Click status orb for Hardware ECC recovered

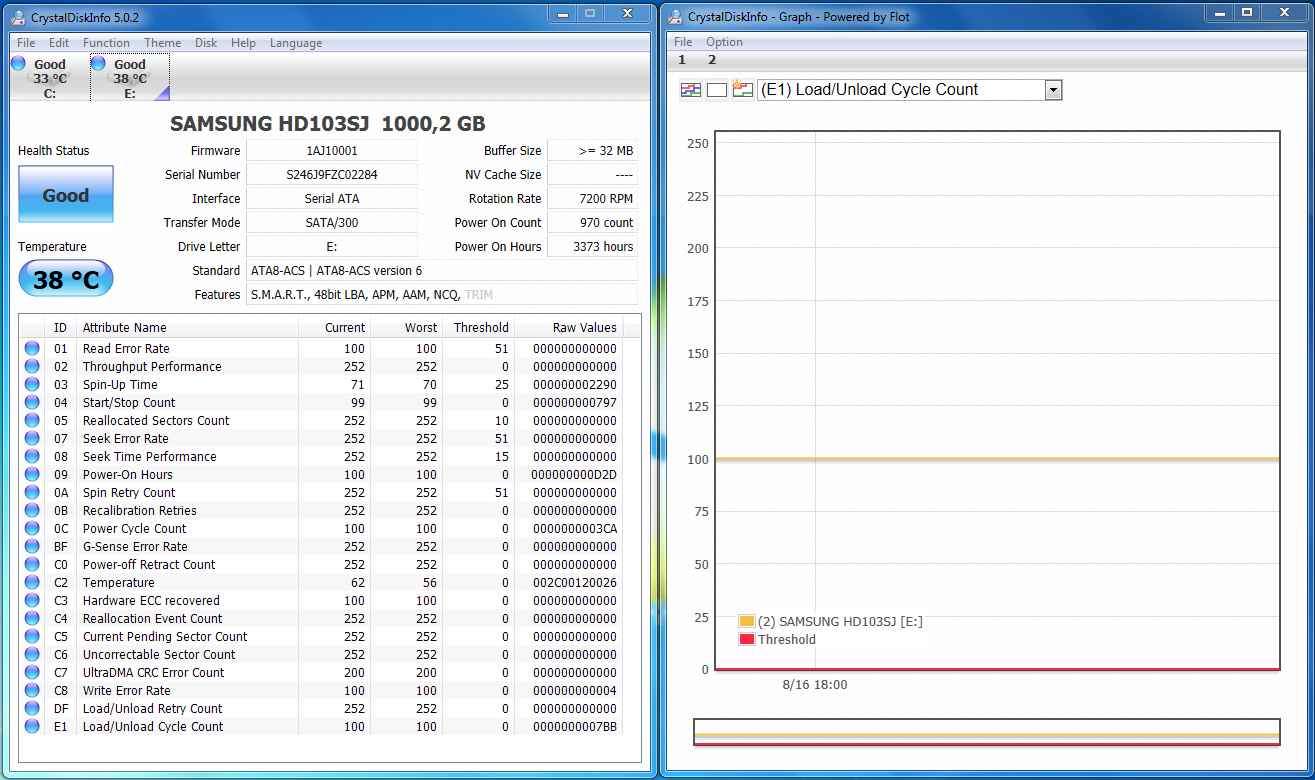pos(32,601)
